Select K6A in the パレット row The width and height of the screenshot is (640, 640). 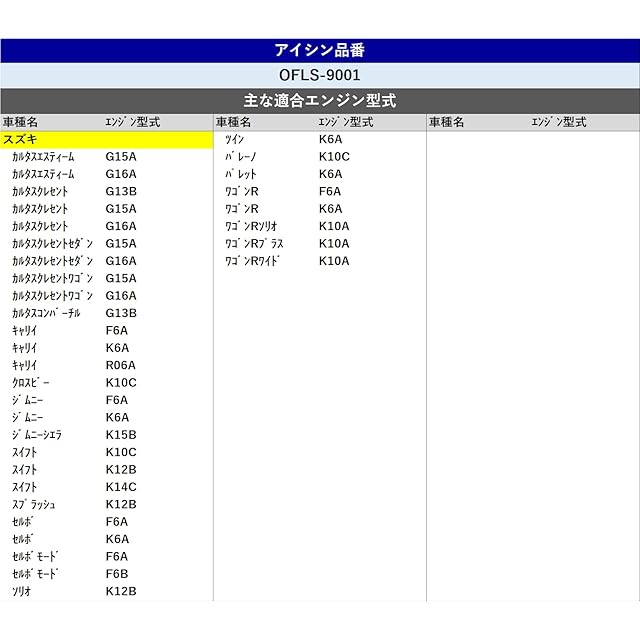[x=331, y=174]
